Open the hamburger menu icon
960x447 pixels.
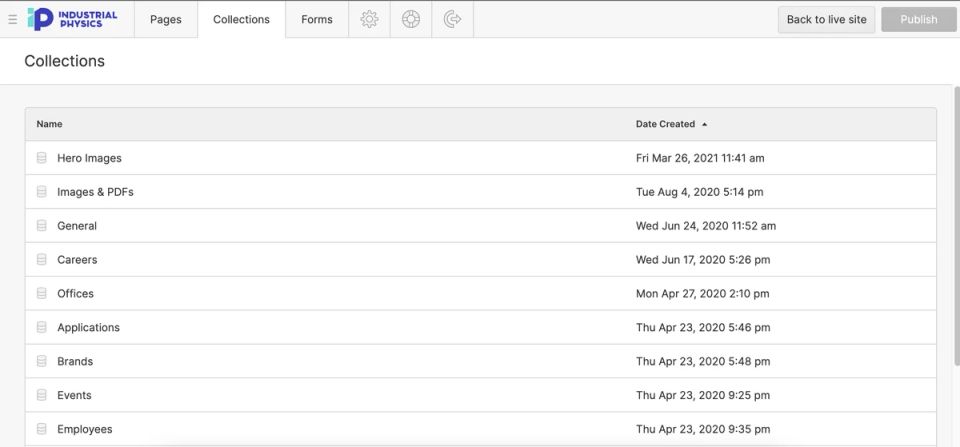coord(12,20)
